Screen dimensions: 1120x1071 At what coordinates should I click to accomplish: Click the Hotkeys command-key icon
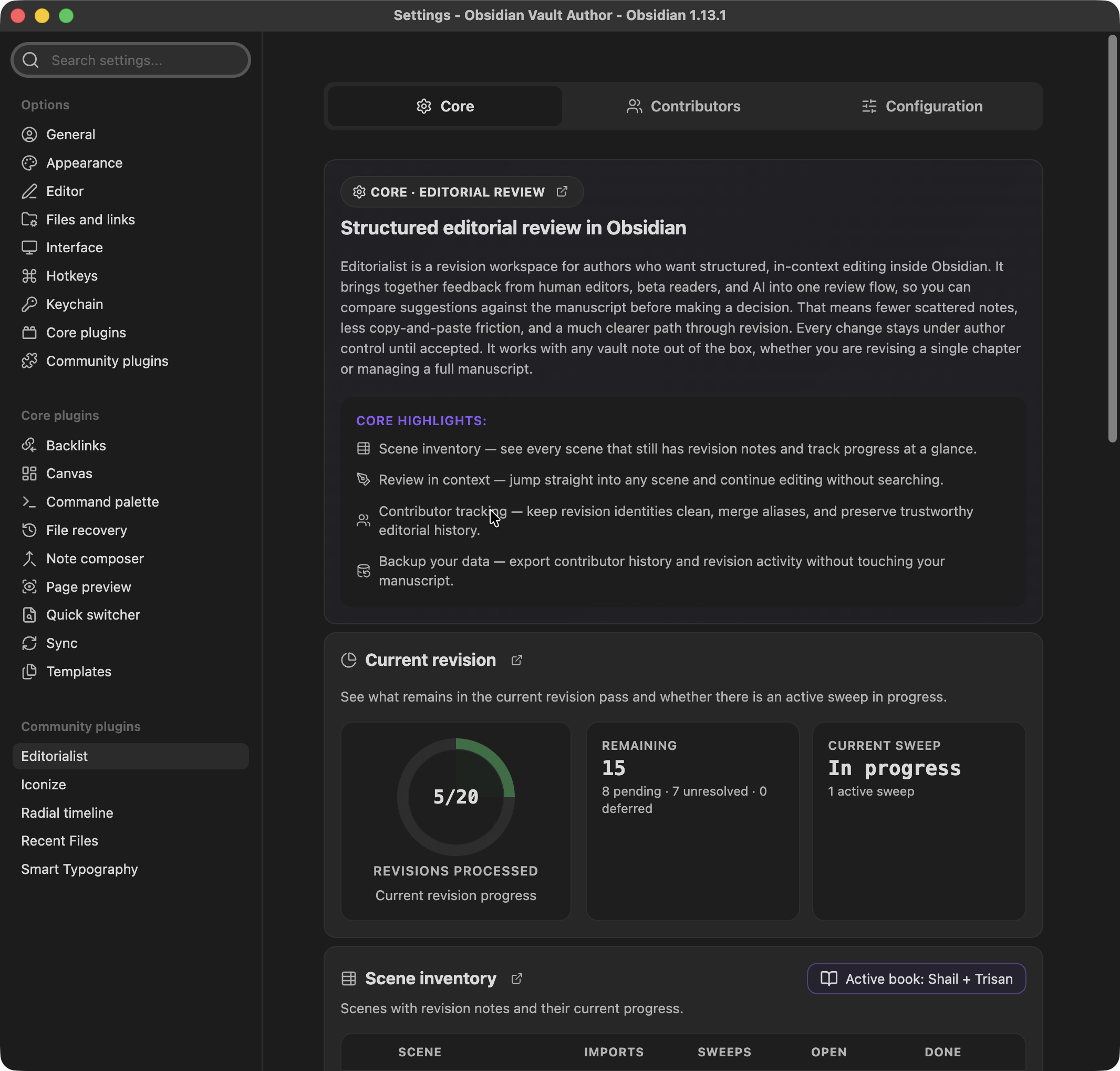pos(29,276)
